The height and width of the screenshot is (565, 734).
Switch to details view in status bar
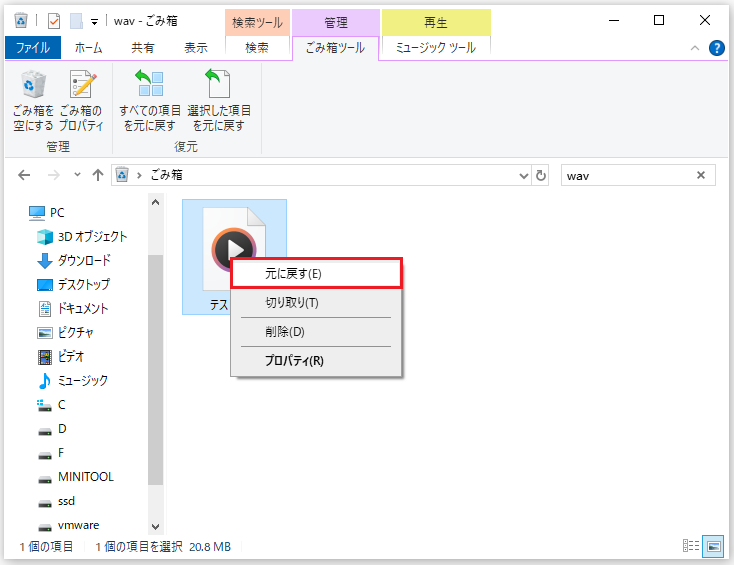(x=690, y=546)
